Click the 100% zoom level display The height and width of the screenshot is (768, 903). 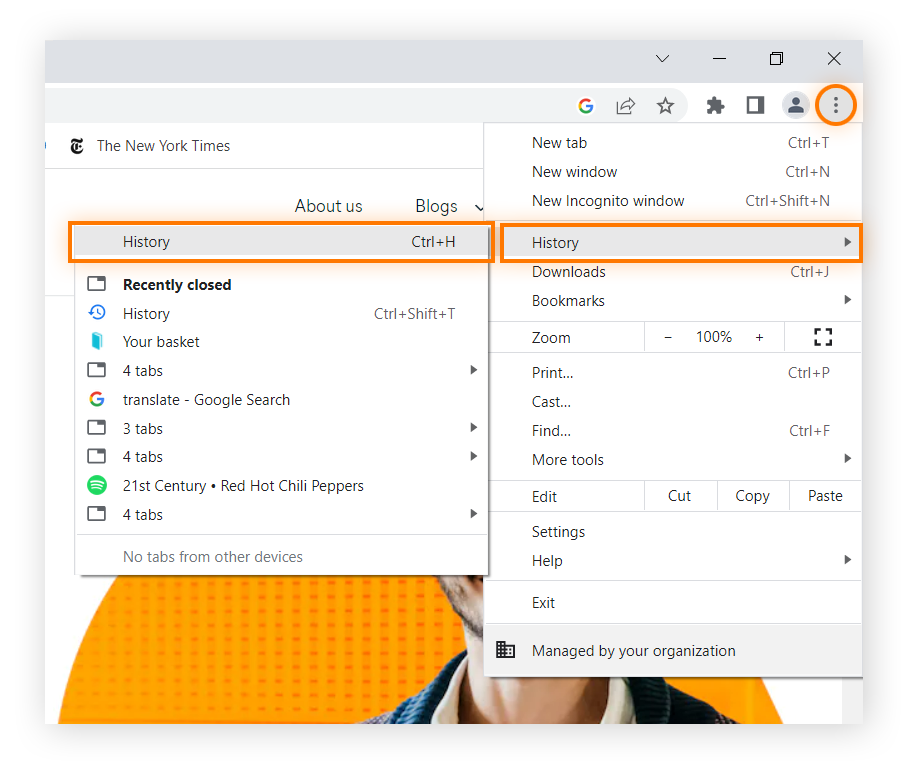713,337
